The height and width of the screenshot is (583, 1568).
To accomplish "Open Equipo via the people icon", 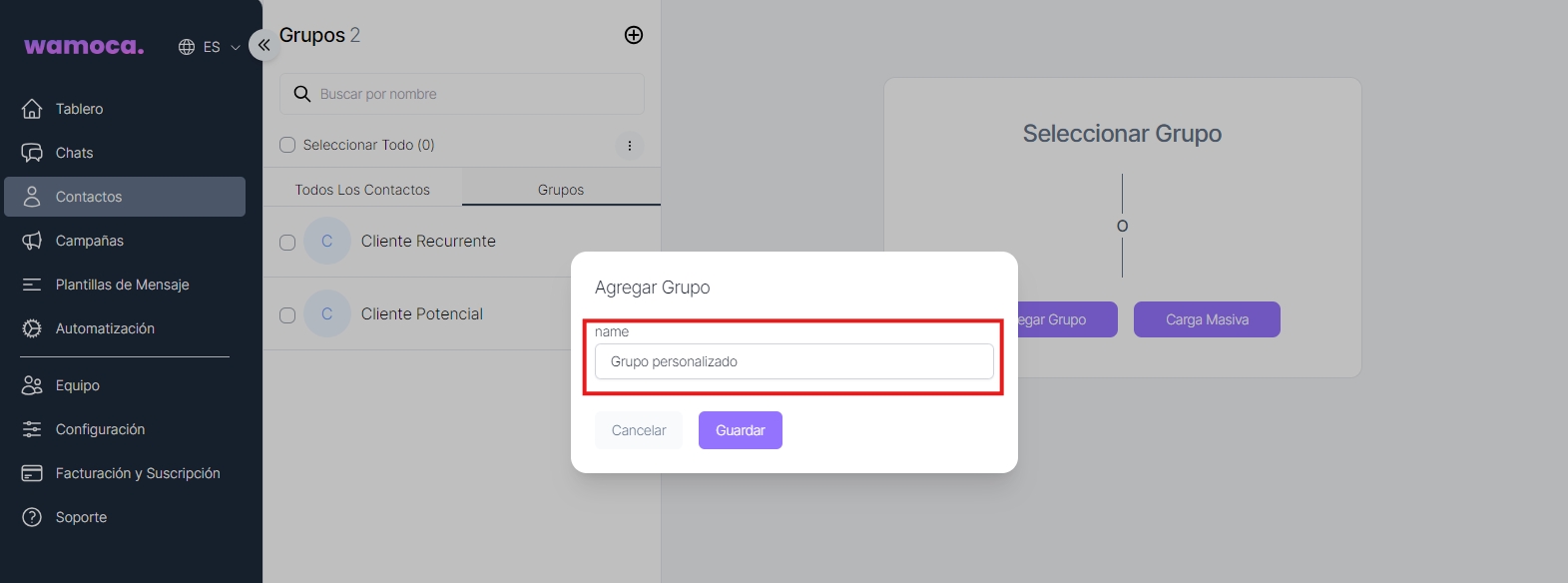I will tap(32, 385).
